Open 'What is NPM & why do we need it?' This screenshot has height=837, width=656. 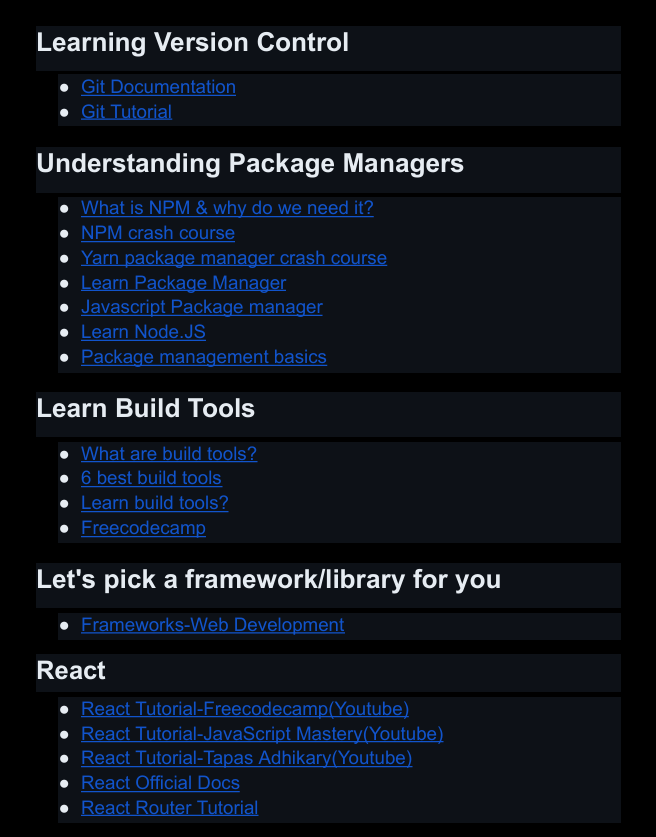click(x=227, y=208)
